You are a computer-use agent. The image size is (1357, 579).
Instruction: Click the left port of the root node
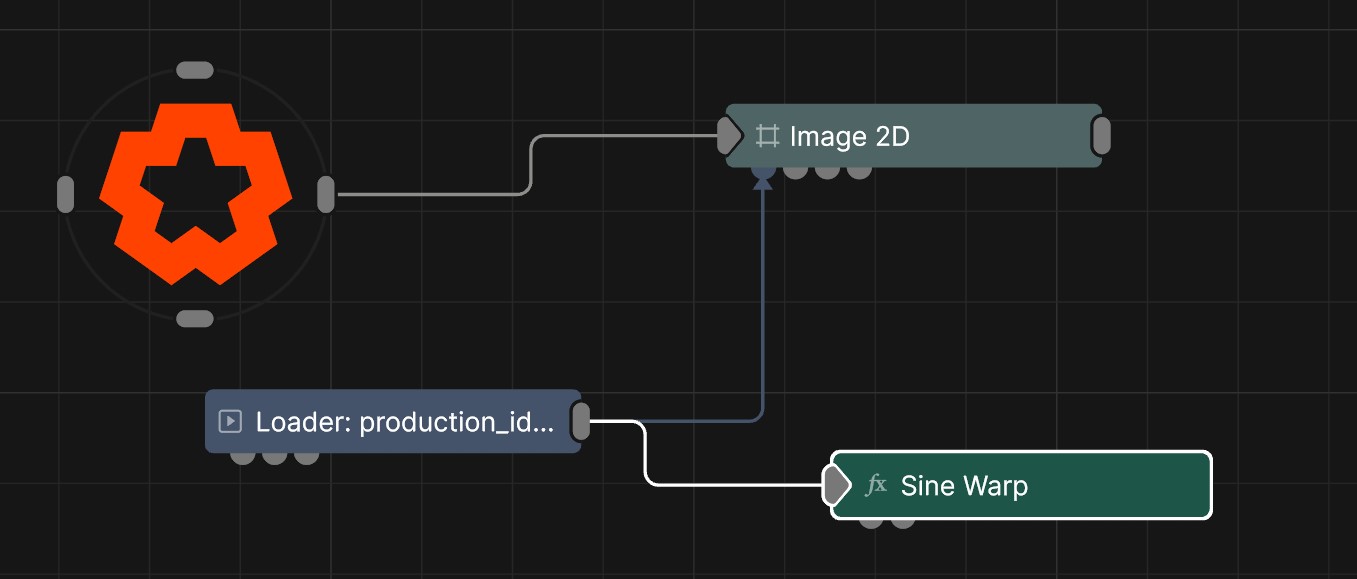click(66, 194)
